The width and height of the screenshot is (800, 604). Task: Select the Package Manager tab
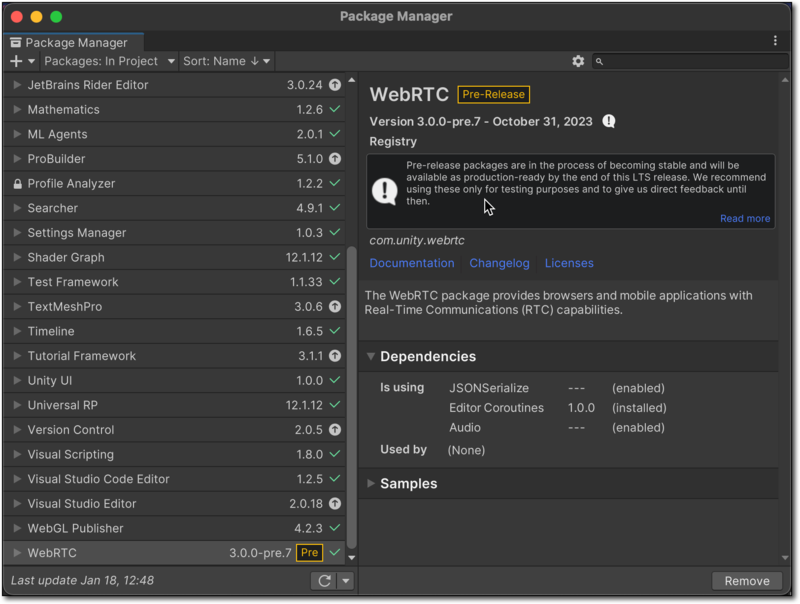(x=72, y=42)
